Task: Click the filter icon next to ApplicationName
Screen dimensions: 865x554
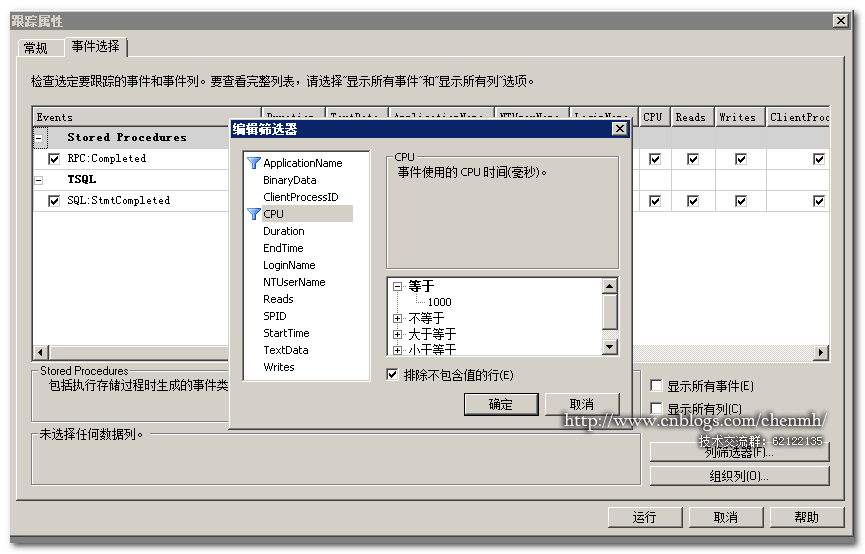Action: [254, 163]
